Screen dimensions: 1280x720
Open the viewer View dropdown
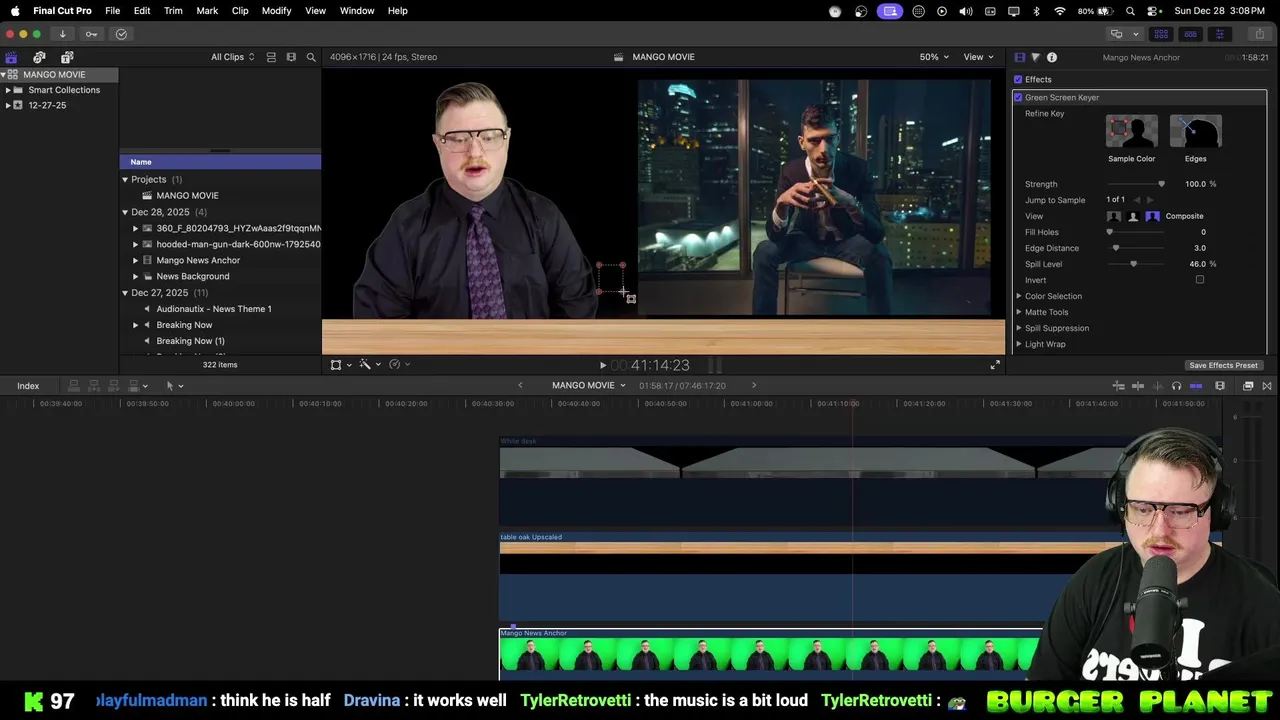(x=977, y=57)
